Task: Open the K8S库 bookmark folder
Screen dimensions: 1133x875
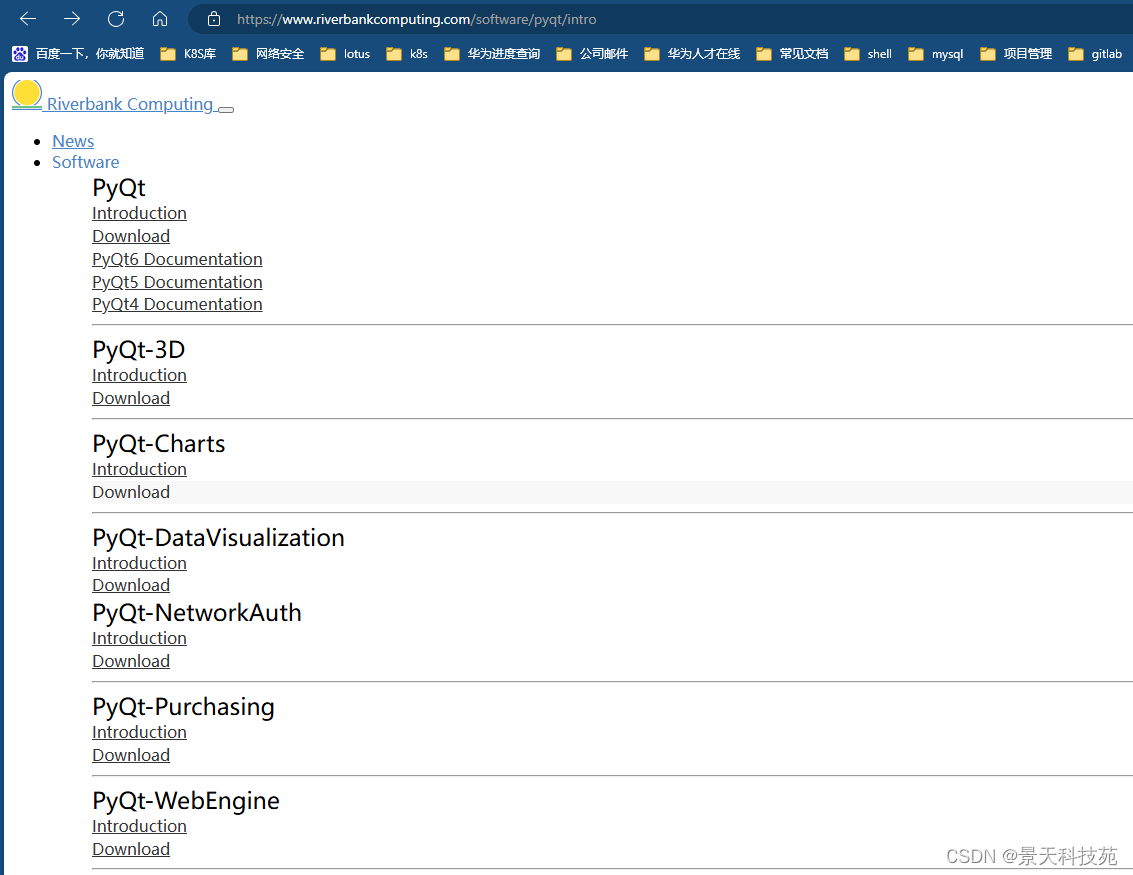Action: [188, 53]
